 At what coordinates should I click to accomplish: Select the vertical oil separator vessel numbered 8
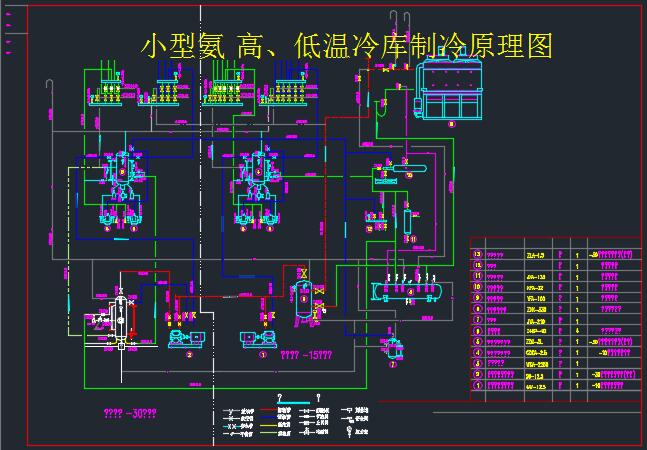click(305, 301)
